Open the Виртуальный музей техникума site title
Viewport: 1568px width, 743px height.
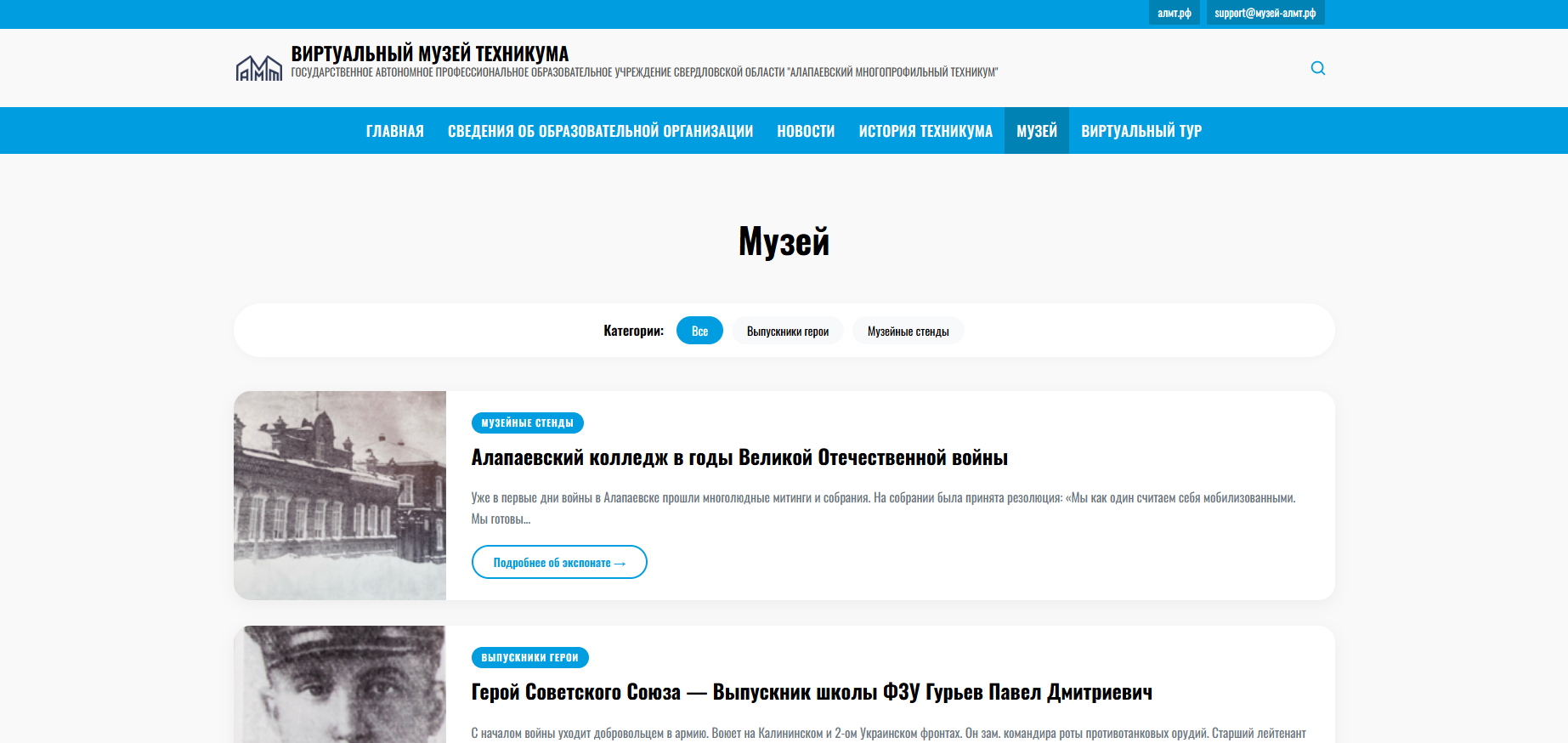point(430,54)
